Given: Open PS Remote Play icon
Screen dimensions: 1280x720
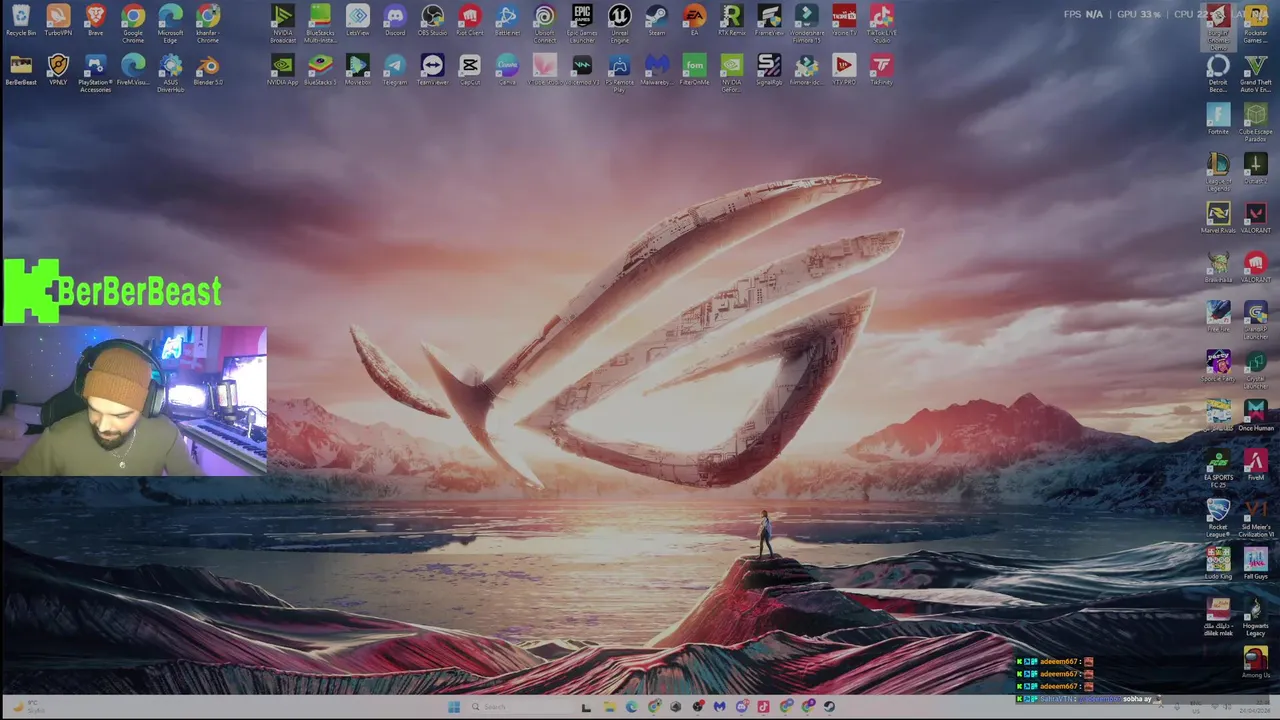Looking at the screenshot, I should click(x=619, y=74).
